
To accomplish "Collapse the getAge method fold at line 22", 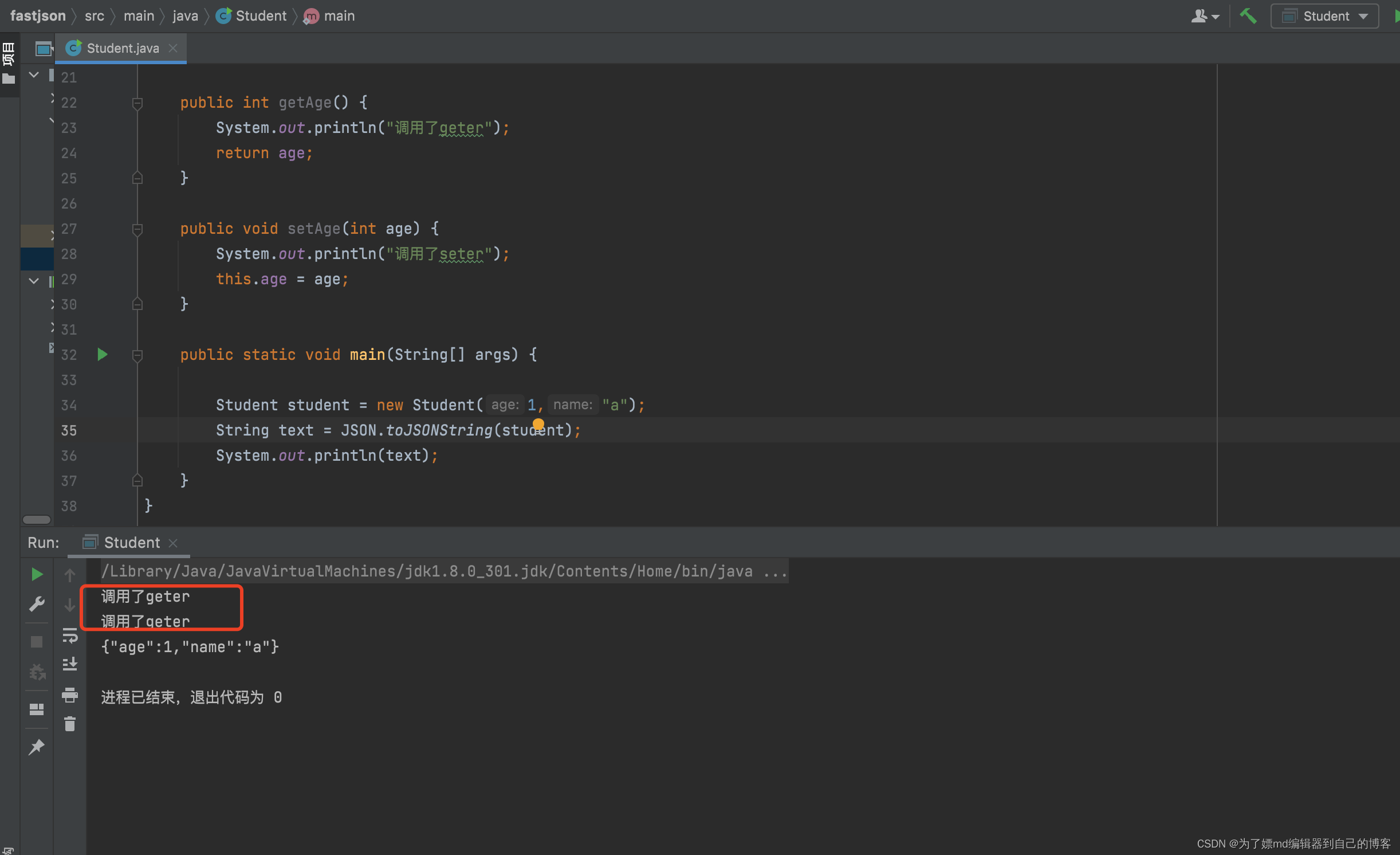I will [137, 103].
